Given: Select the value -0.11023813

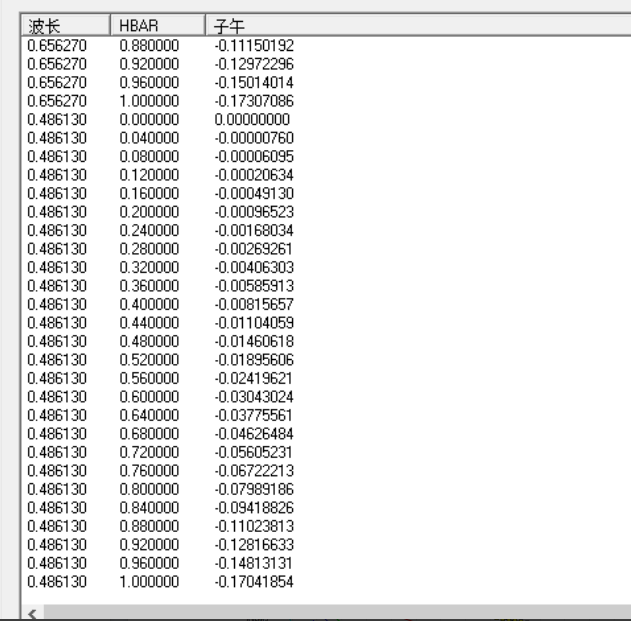Looking at the screenshot, I should coord(254,526).
